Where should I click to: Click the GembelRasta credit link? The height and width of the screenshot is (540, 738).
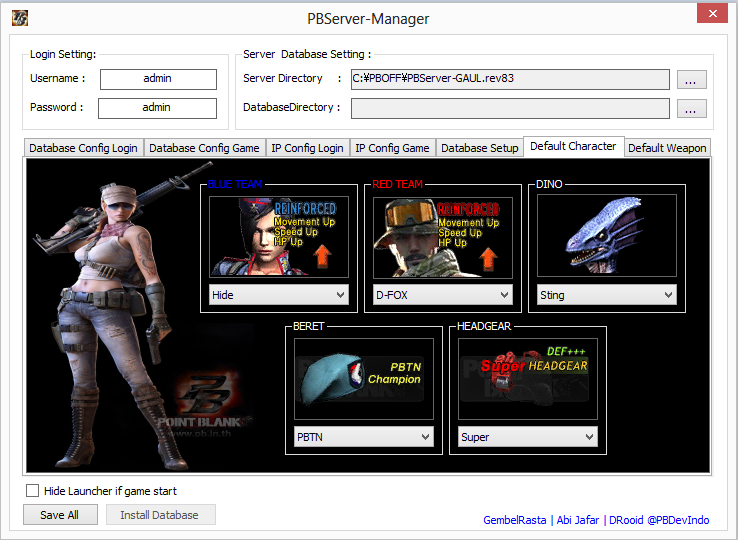[514, 520]
